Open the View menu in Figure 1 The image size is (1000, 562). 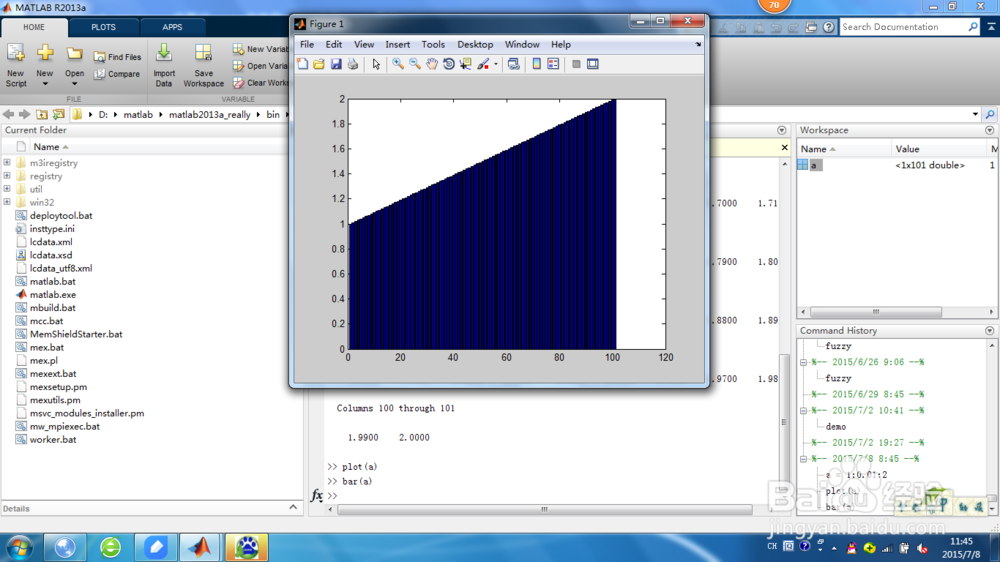coord(364,45)
